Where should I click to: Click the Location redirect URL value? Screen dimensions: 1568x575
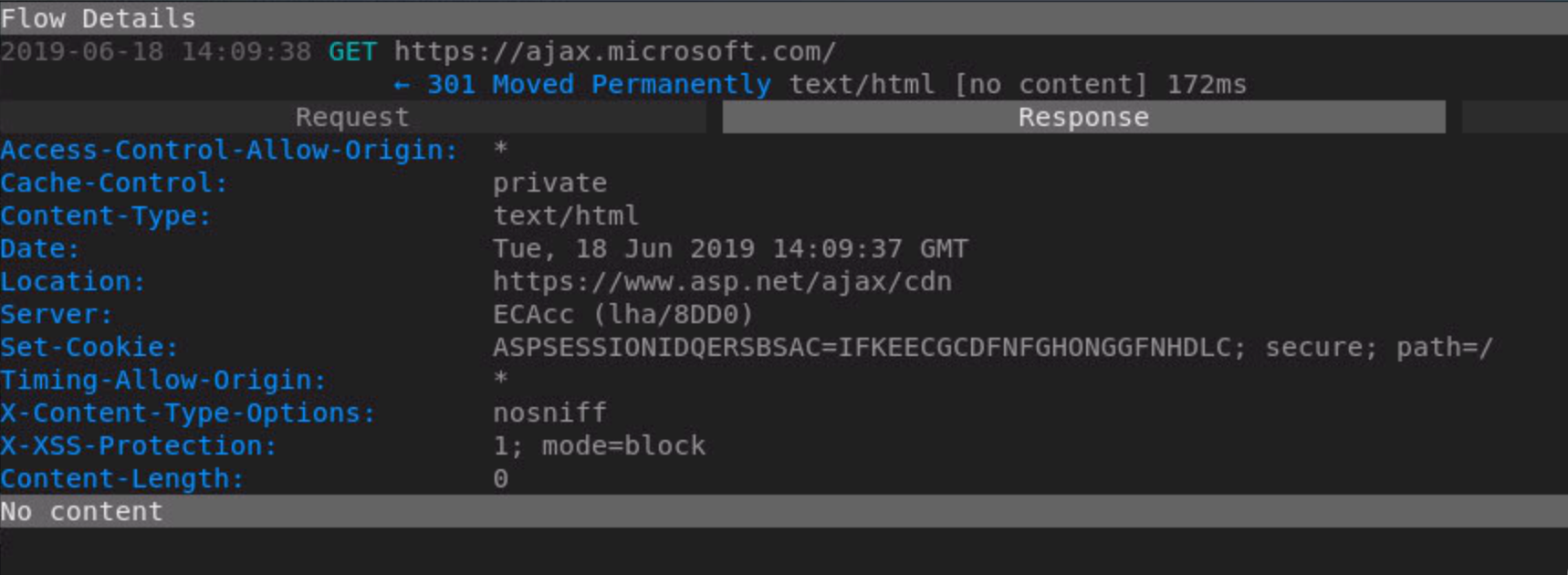722,282
